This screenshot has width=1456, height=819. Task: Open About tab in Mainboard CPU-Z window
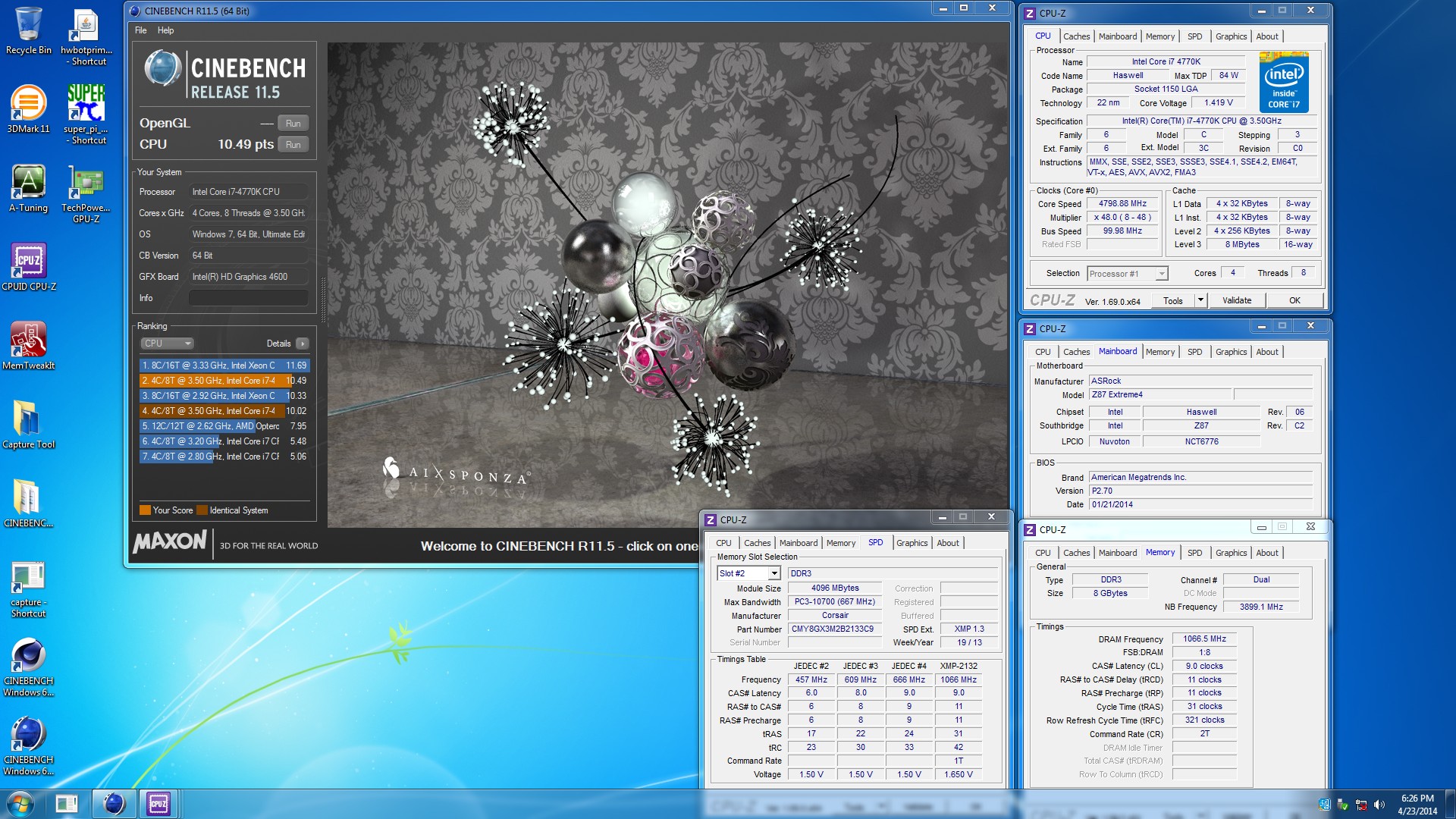pyautogui.click(x=1267, y=352)
